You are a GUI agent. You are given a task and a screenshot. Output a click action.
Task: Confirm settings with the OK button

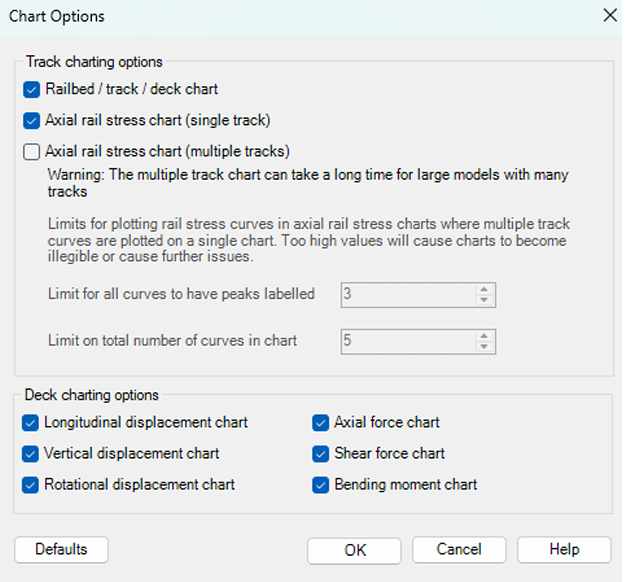point(355,550)
